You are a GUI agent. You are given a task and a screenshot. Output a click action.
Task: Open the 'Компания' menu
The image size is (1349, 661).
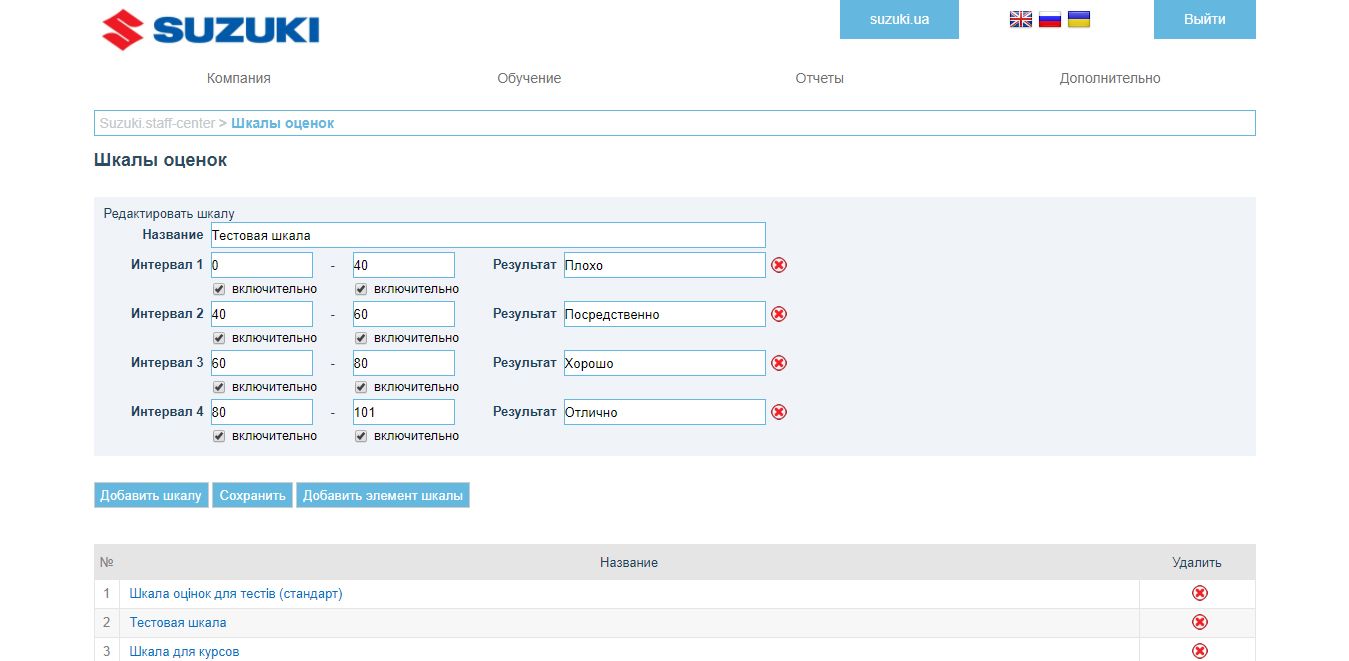coord(238,78)
